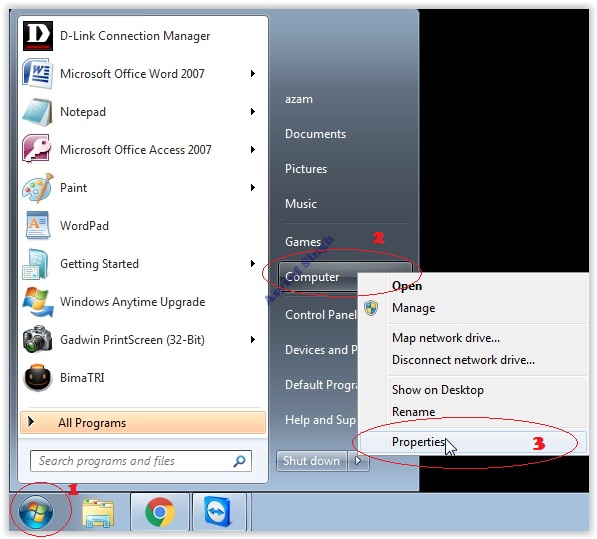
Task: Open Control Panel
Action: click(x=321, y=315)
